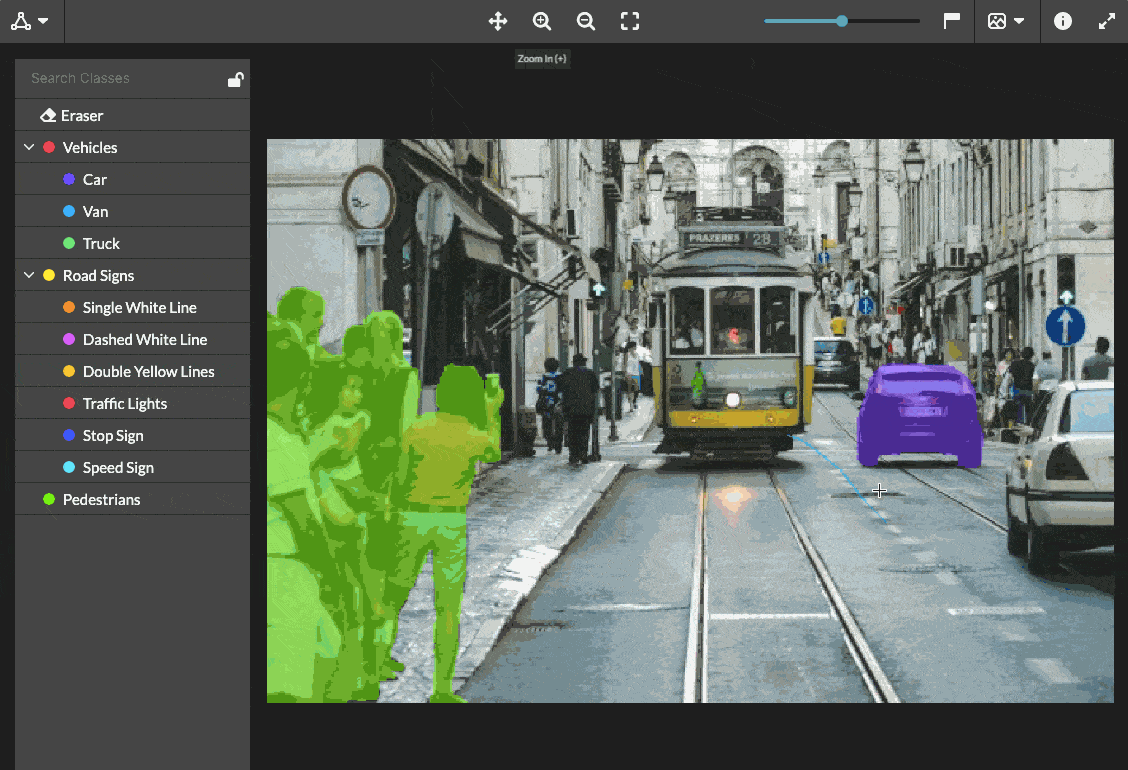Select the Eraser tool
Image resolution: width=1128 pixels, height=770 pixels.
coord(82,116)
